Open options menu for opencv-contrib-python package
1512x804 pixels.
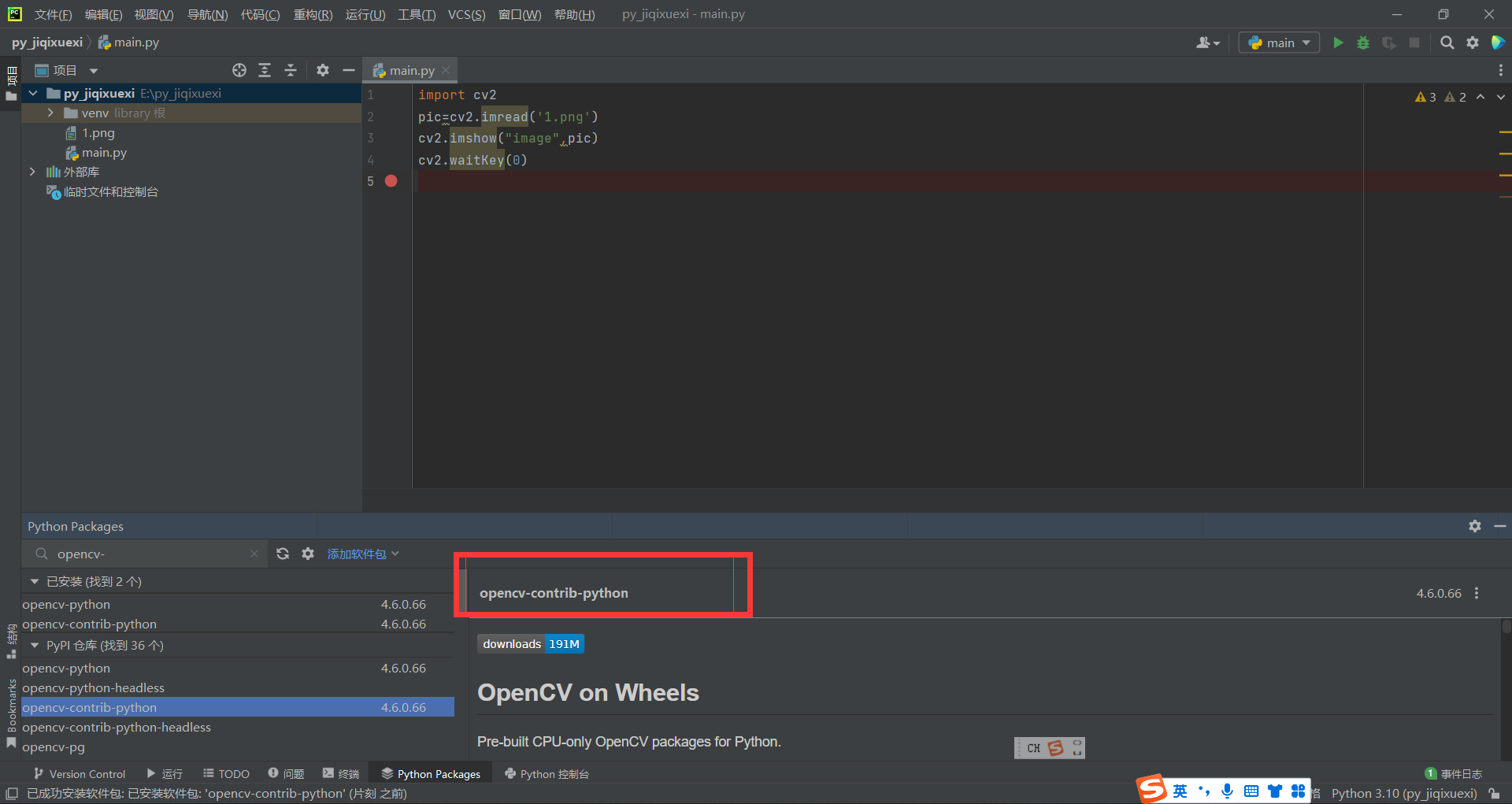1478,593
